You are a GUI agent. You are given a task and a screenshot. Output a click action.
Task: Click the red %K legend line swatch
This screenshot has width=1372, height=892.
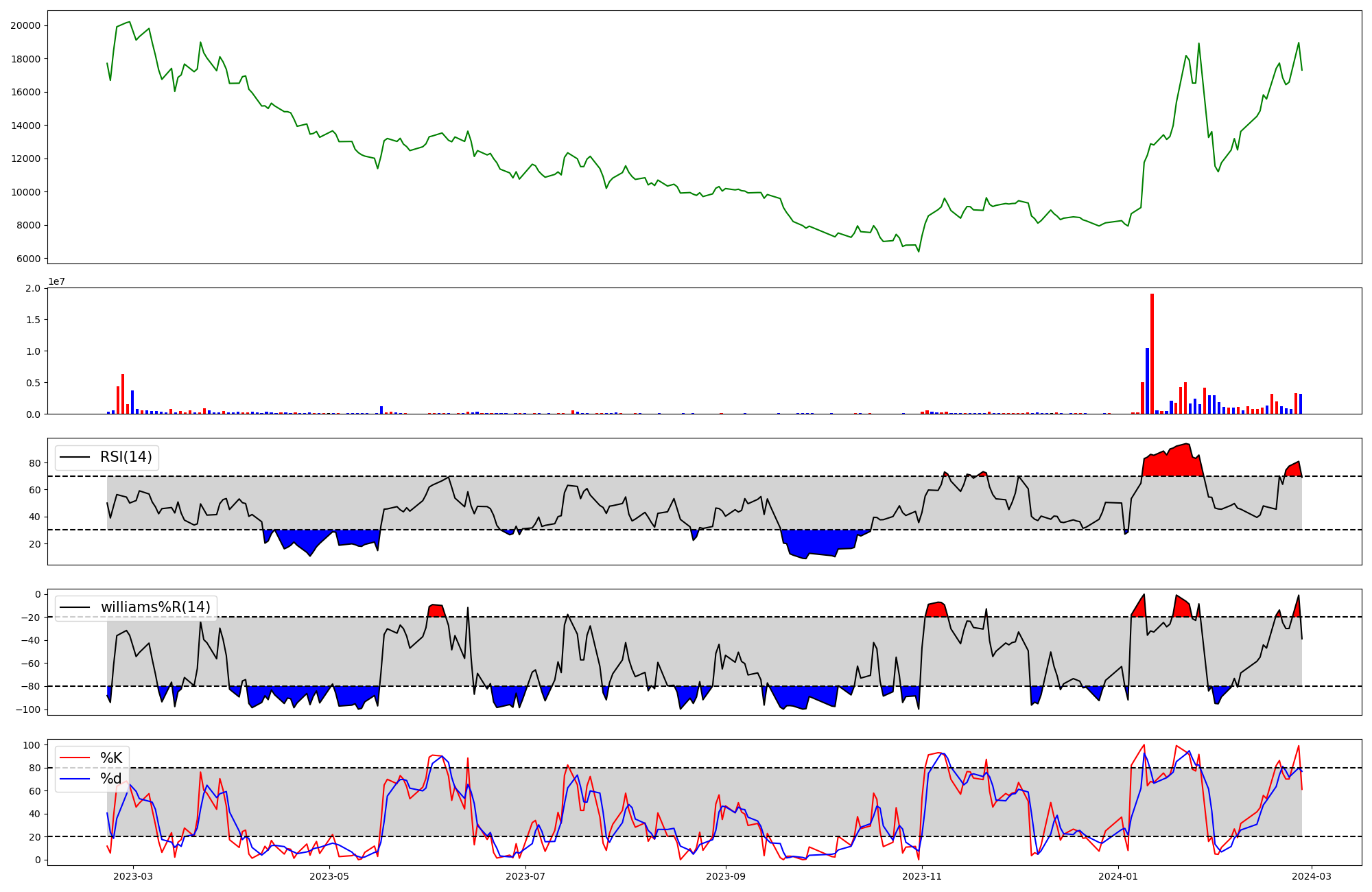coord(75,758)
